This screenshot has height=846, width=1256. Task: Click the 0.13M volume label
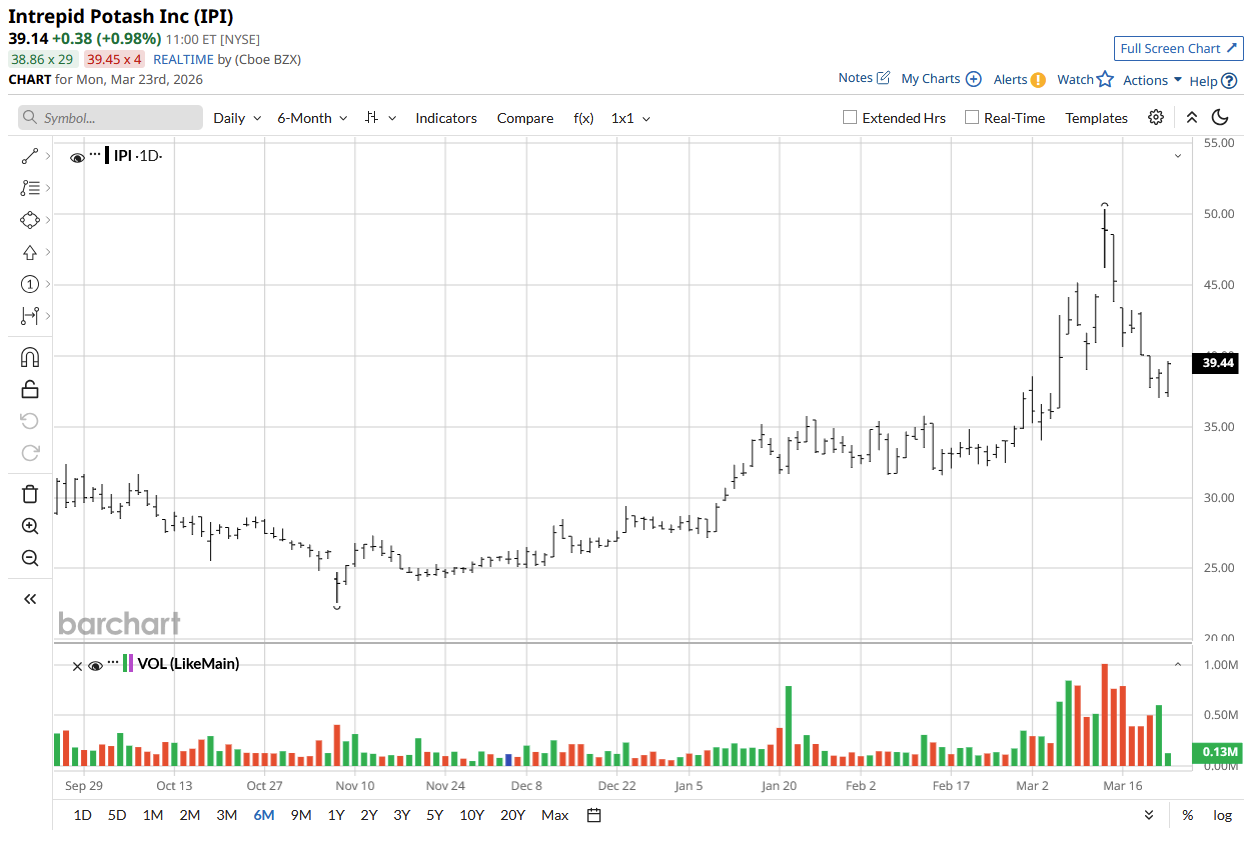click(1217, 752)
